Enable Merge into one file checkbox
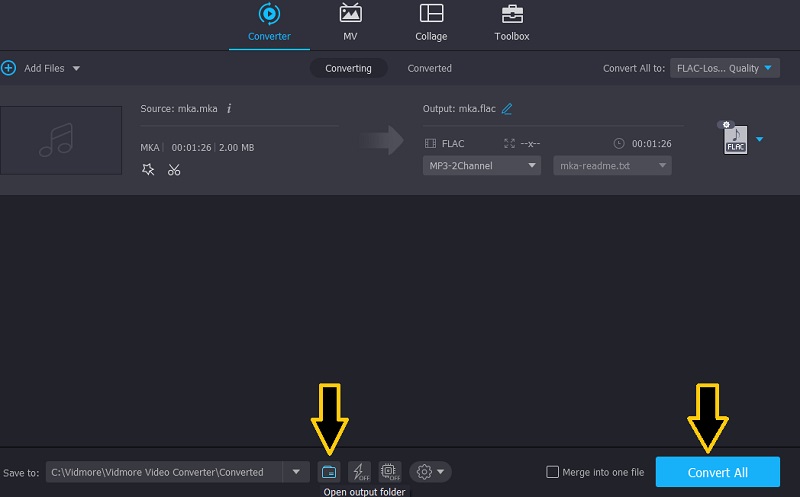Viewport: 800px width, 497px height. pos(553,472)
